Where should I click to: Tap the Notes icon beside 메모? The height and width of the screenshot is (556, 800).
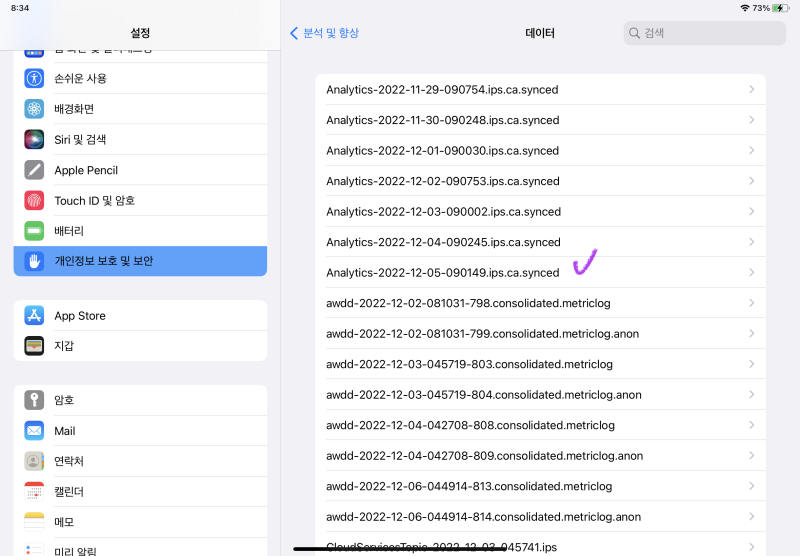(x=34, y=522)
